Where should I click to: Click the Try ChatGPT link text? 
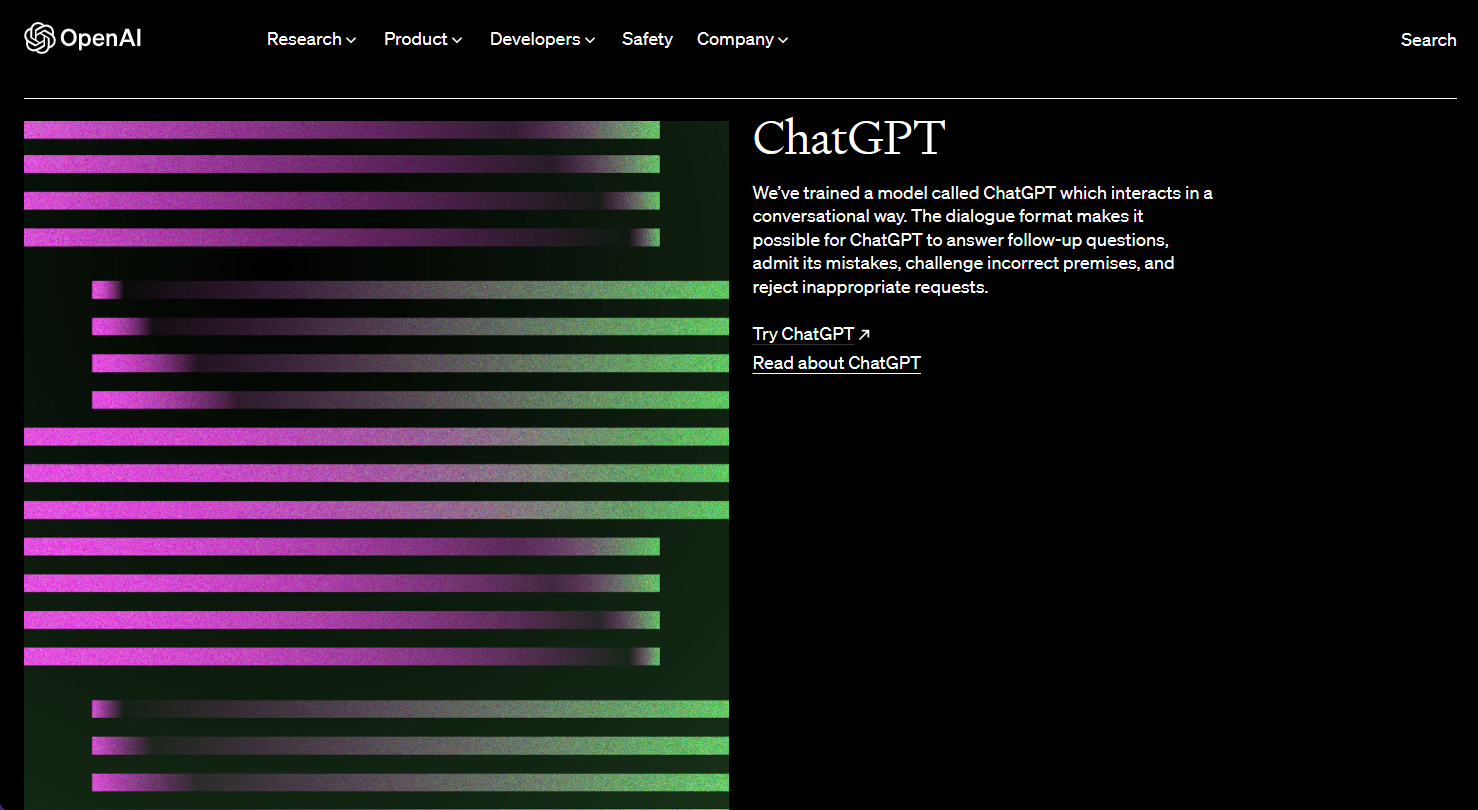(803, 334)
